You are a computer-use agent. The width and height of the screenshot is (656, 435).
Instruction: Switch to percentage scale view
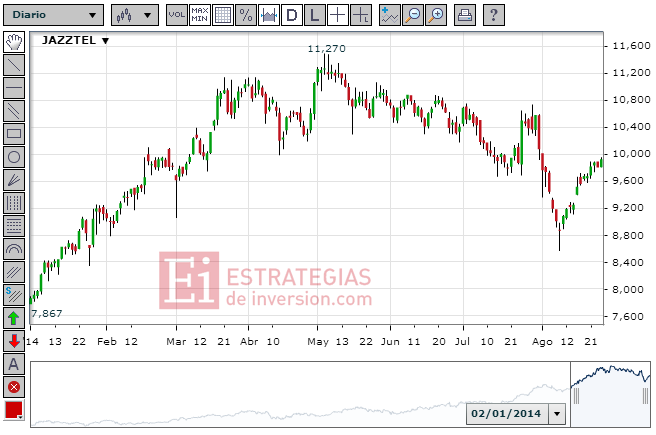point(246,15)
